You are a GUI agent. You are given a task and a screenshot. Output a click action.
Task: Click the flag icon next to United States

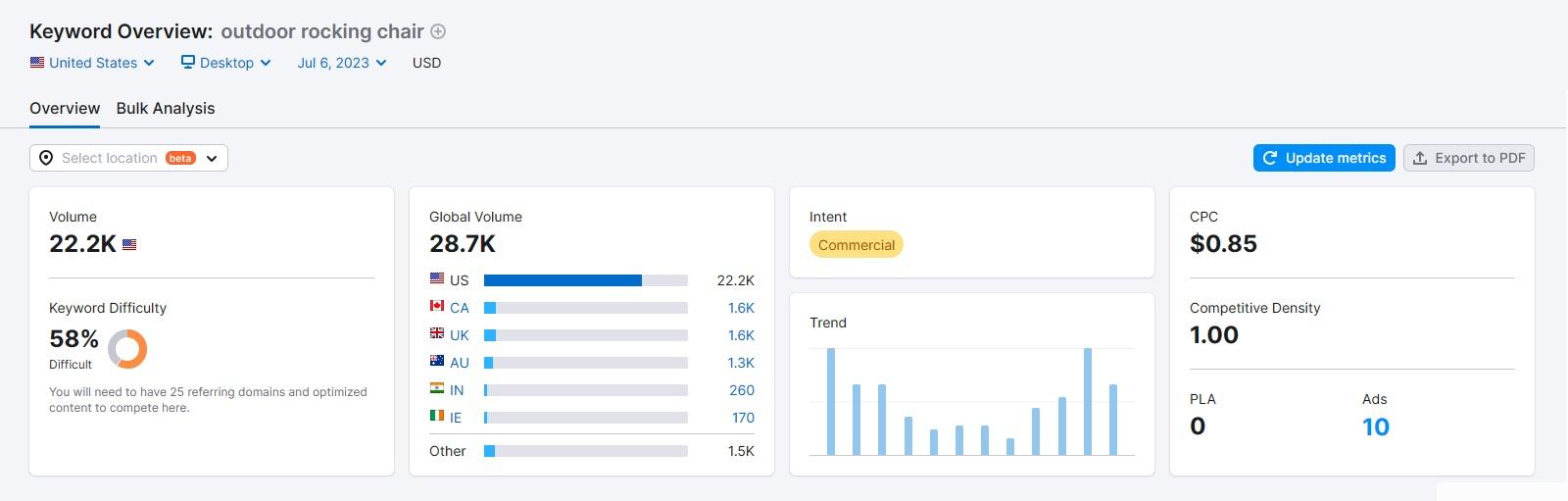click(x=37, y=62)
